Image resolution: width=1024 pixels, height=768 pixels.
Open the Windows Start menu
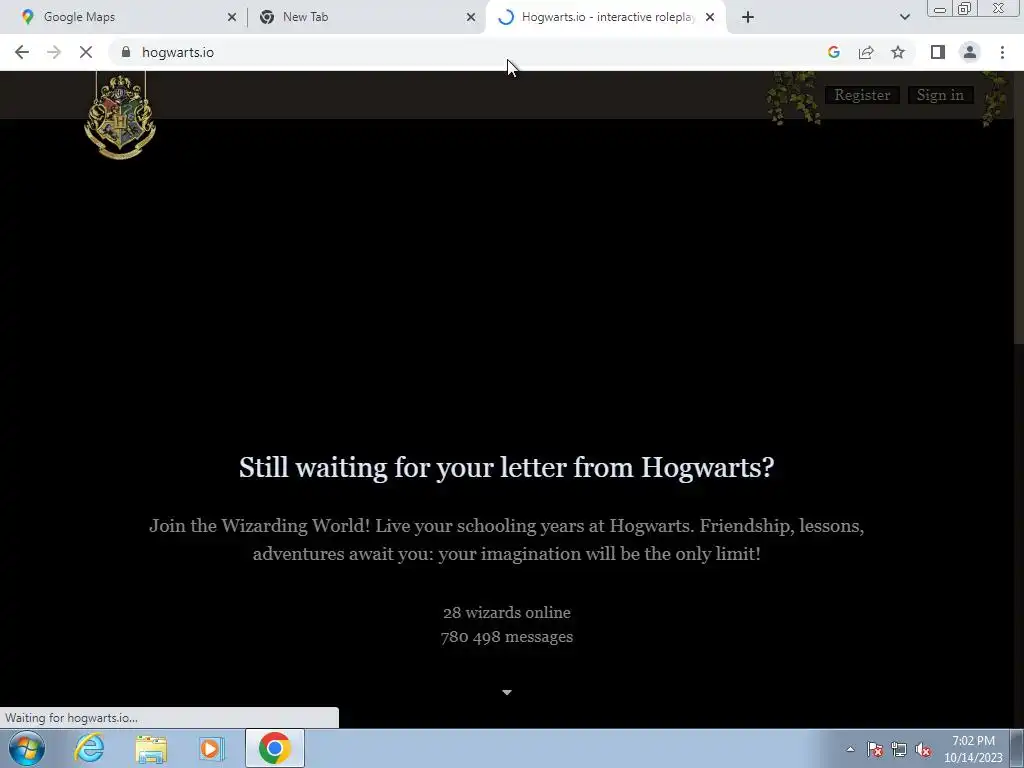[27, 748]
